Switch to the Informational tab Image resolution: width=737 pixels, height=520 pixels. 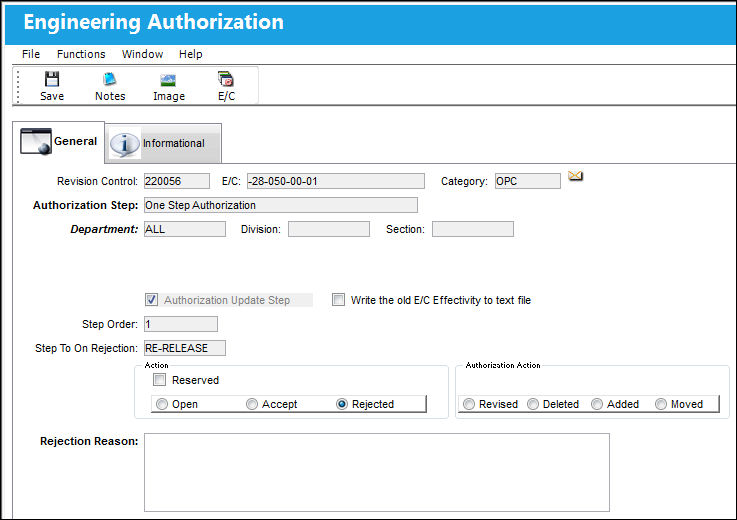(x=163, y=143)
